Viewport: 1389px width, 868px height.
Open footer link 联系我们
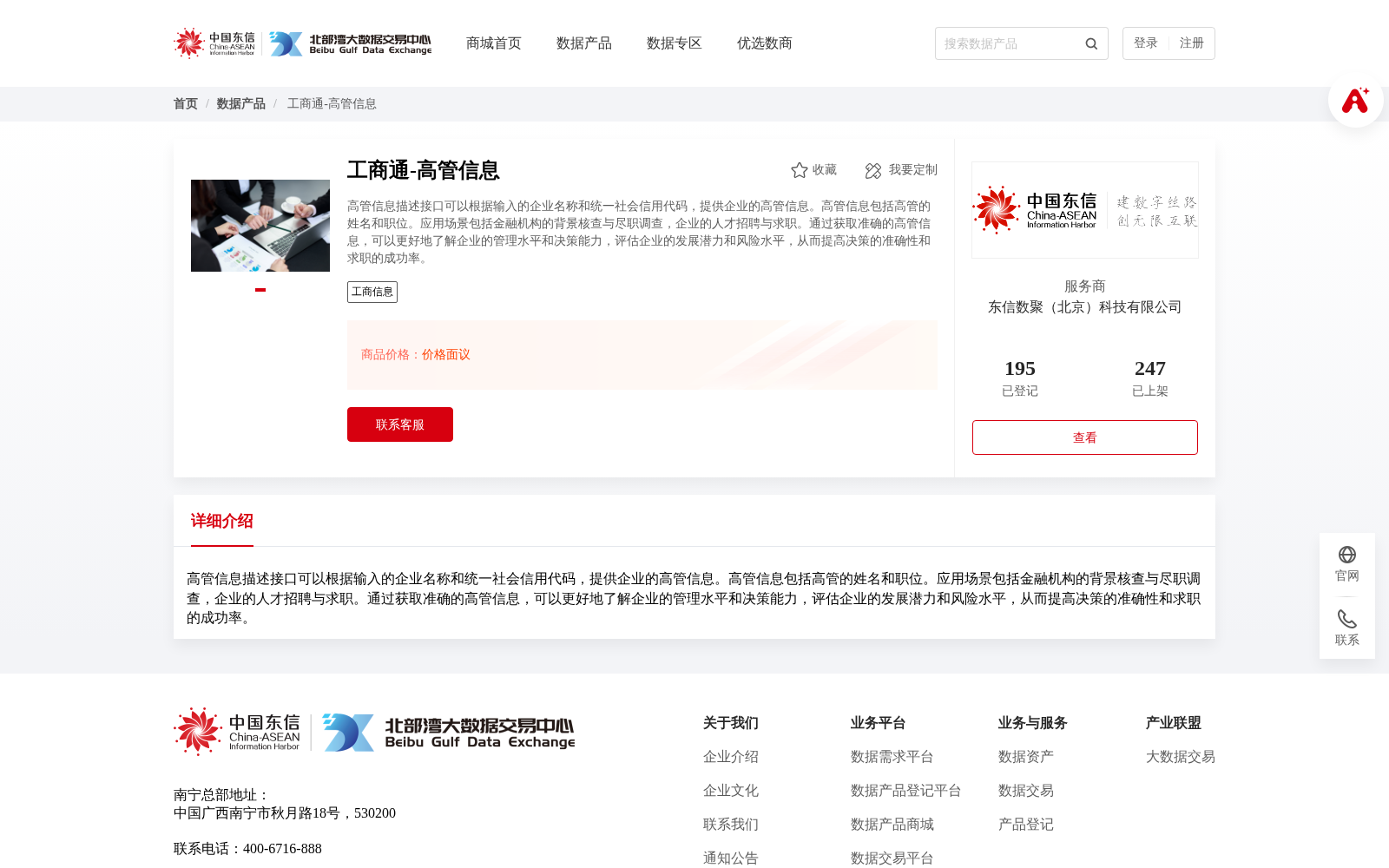click(x=731, y=825)
